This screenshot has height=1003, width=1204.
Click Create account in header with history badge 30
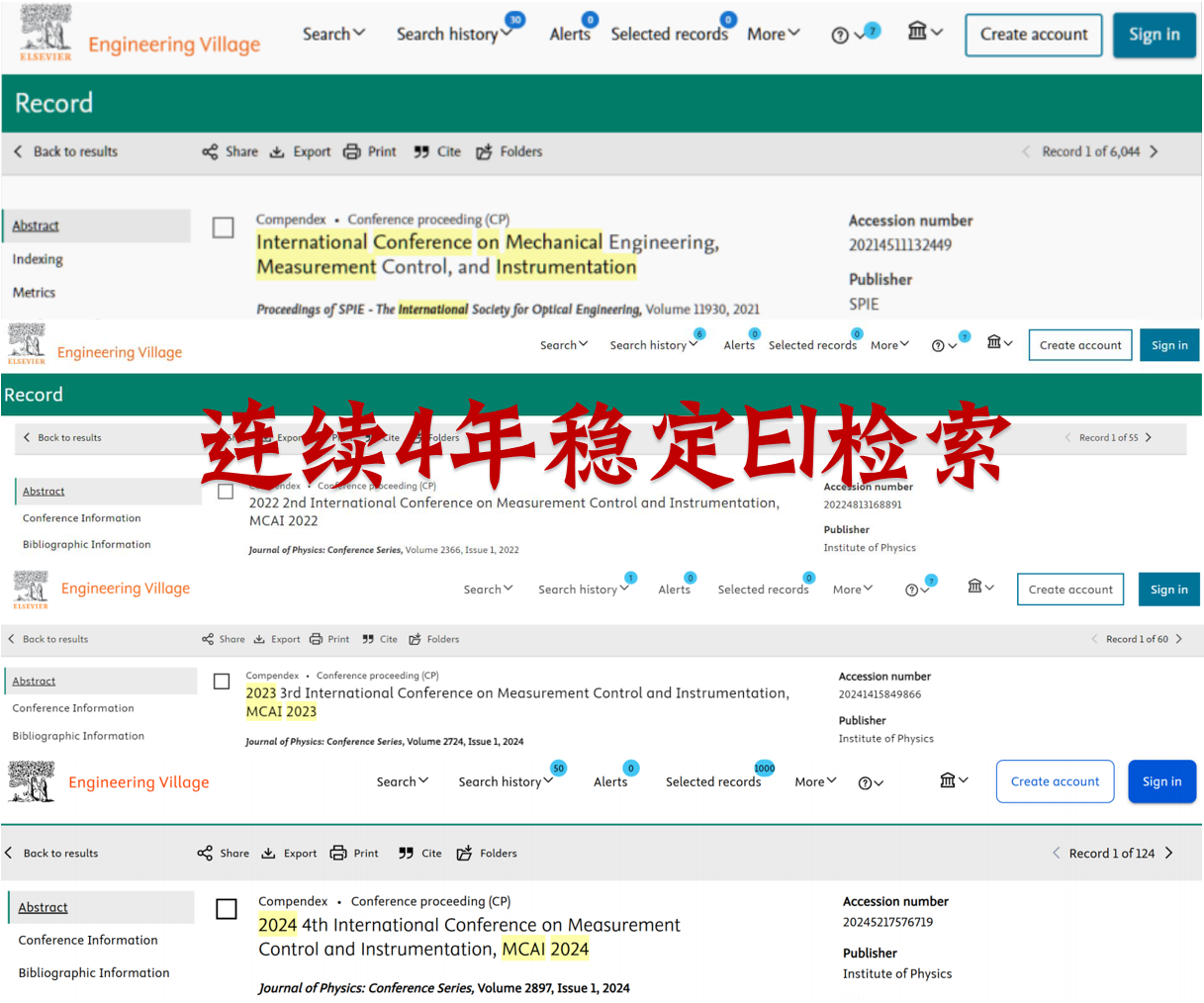pos(1034,35)
